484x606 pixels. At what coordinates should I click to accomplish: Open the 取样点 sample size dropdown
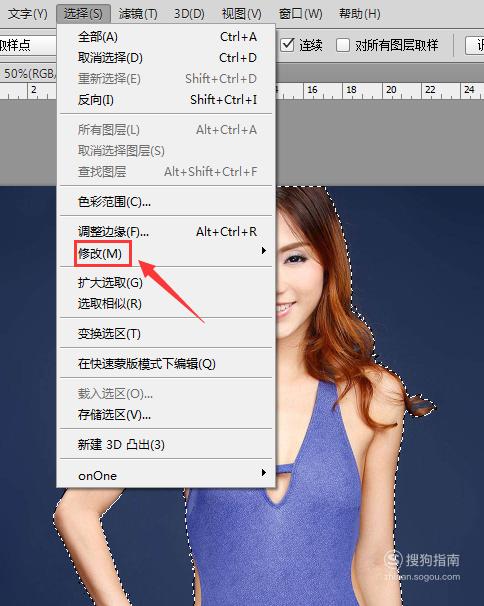[28, 45]
